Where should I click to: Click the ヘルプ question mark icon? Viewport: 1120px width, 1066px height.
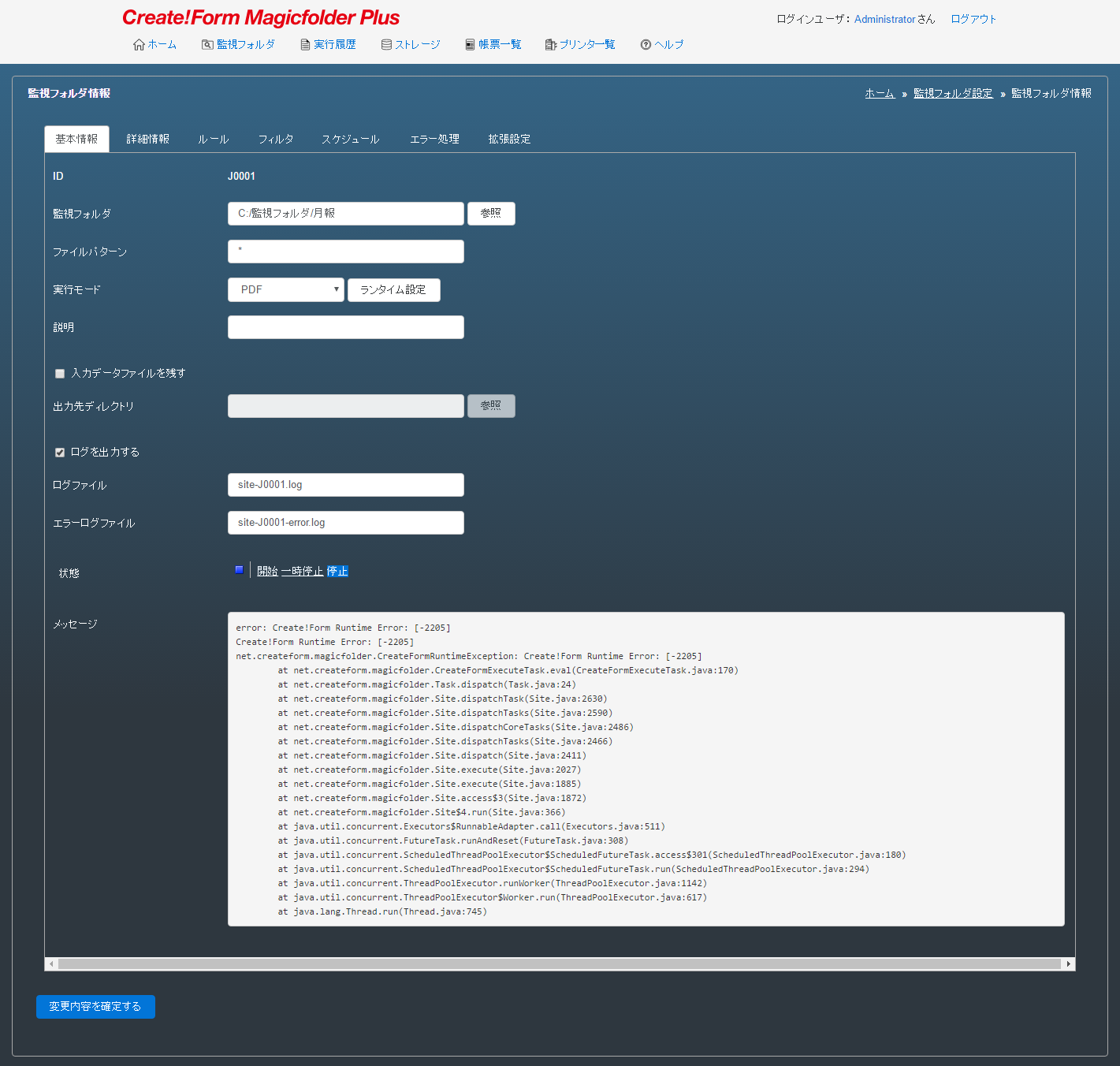pyautogui.click(x=646, y=45)
